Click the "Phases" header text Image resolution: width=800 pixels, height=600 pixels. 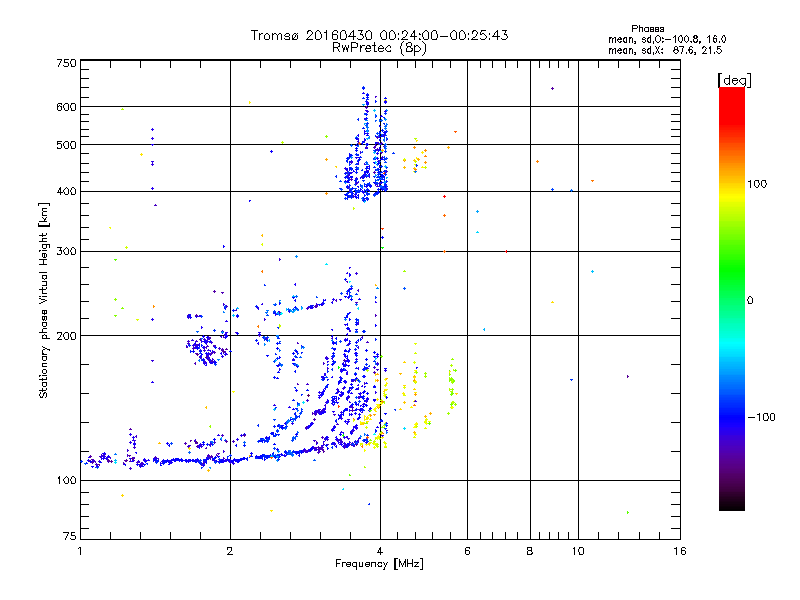point(647,29)
